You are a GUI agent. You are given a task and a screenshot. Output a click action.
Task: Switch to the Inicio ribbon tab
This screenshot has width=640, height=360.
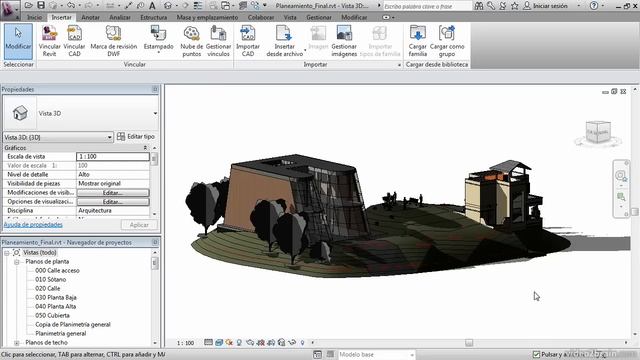[34, 17]
